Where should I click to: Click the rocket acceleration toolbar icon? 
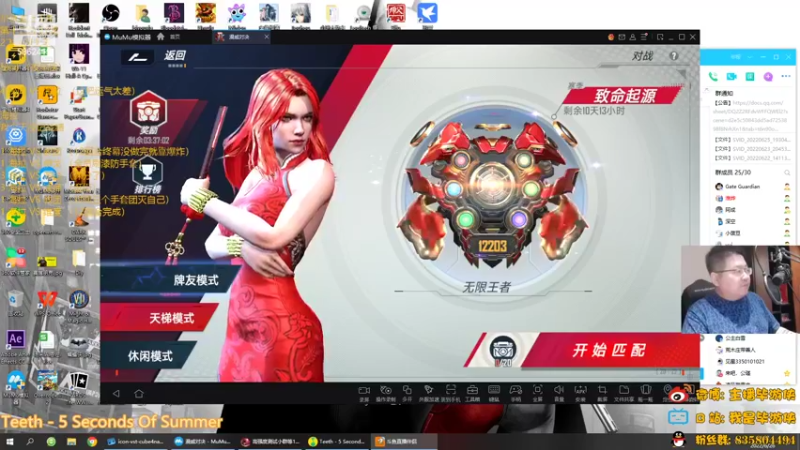coord(429,393)
